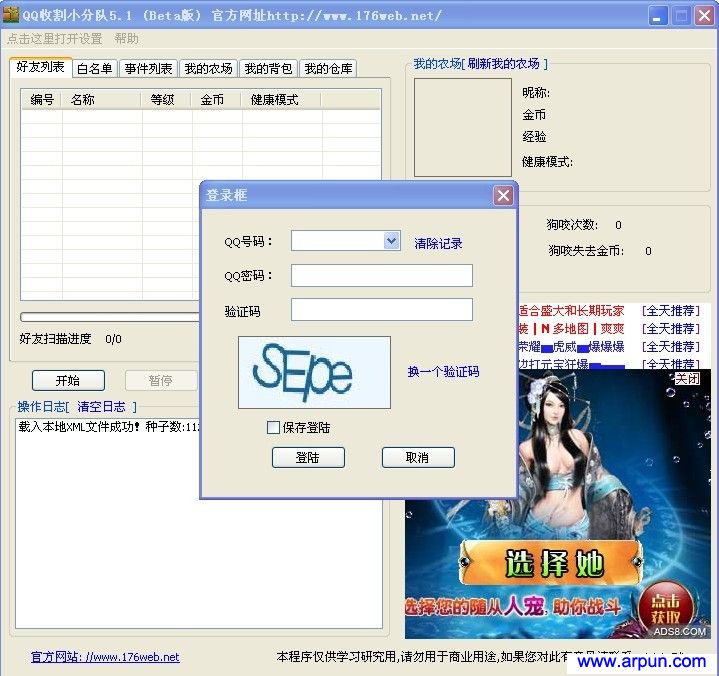Click the 狗咬失去金币 label
Image resolution: width=719 pixels, height=676 pixels.
click(x=586, y=251)
